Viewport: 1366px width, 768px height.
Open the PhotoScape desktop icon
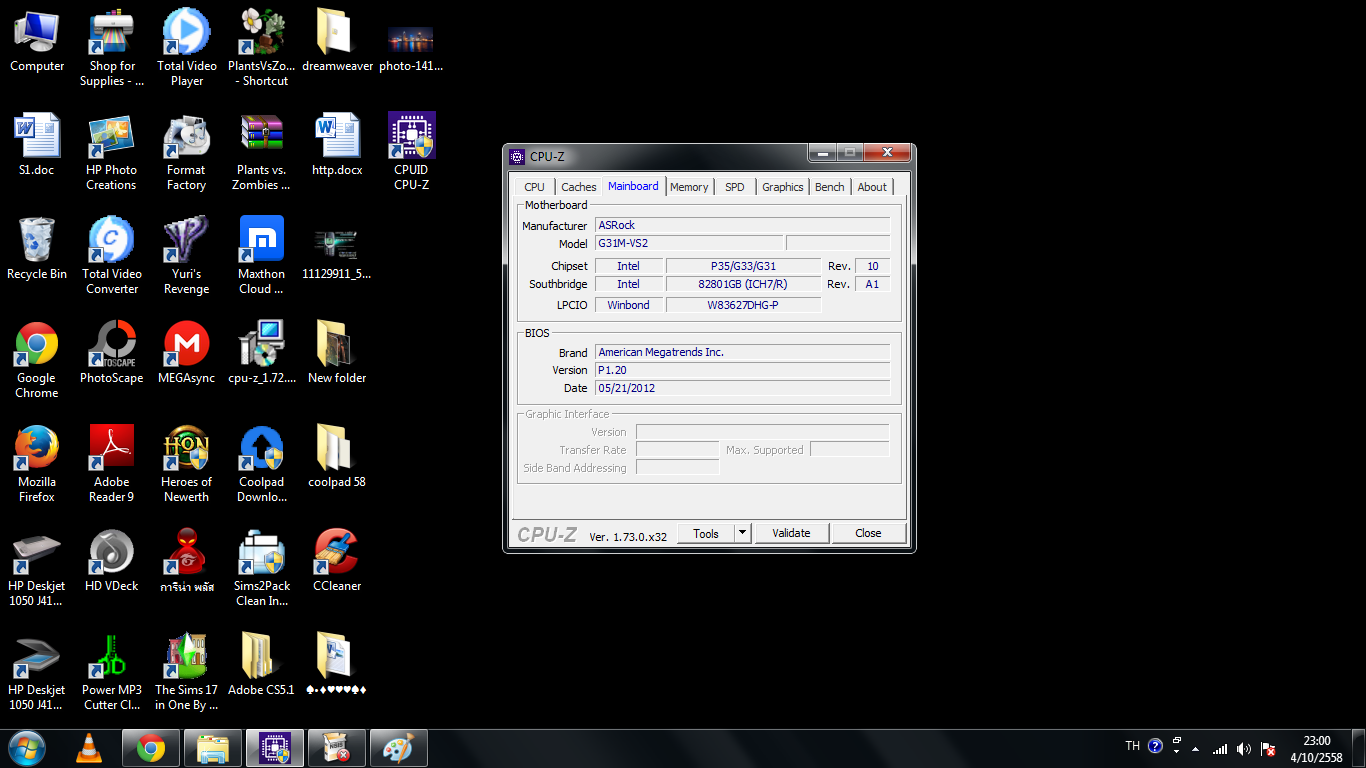coord(111,345)
